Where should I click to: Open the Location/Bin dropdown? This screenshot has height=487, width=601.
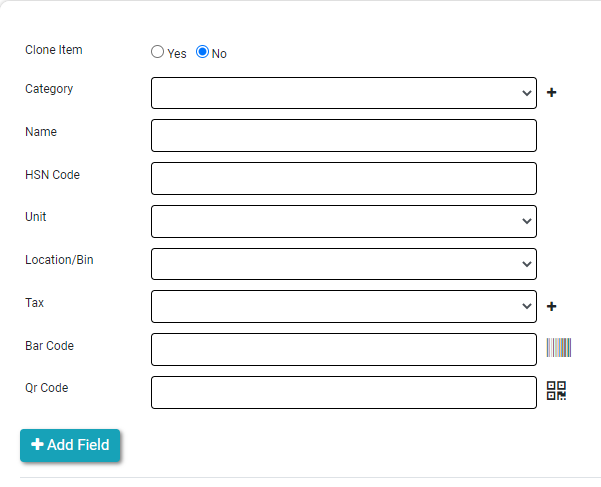coord(343,264)
